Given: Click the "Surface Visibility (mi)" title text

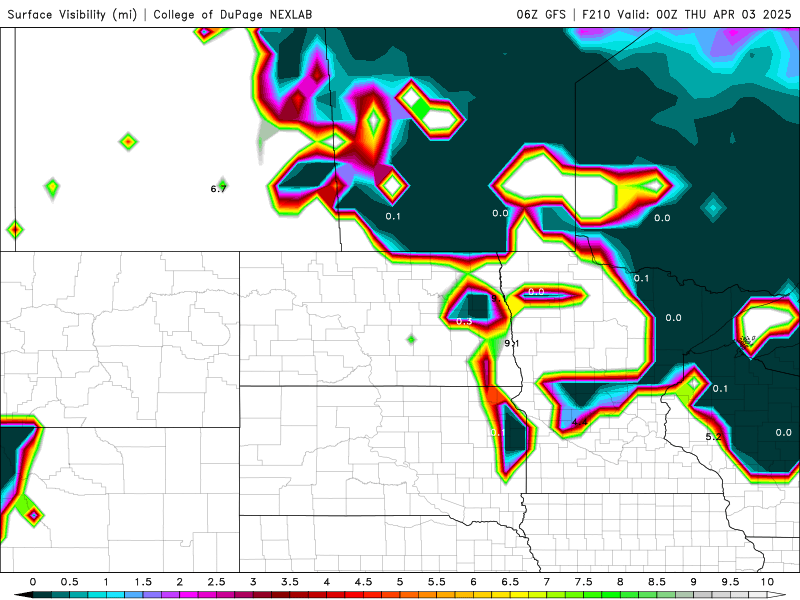Looking at the screenshot, I should pos(72,14).
